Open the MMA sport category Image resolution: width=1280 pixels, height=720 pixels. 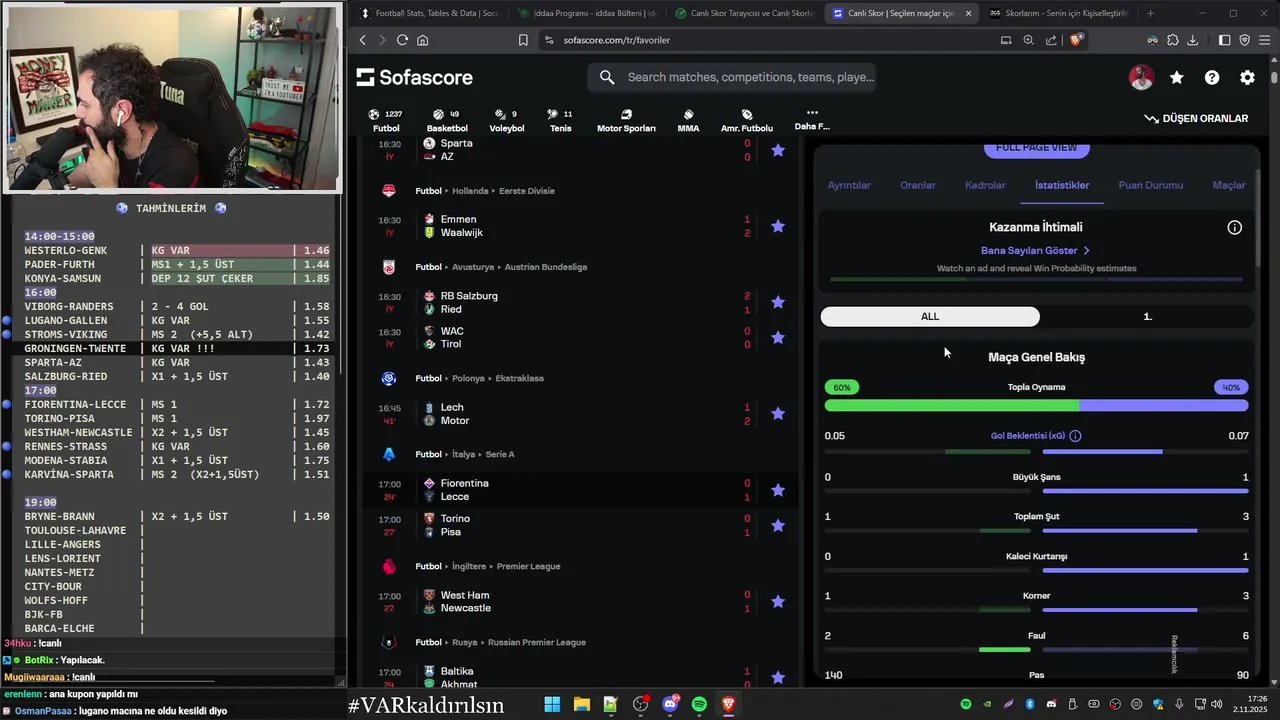coord(688,121)
